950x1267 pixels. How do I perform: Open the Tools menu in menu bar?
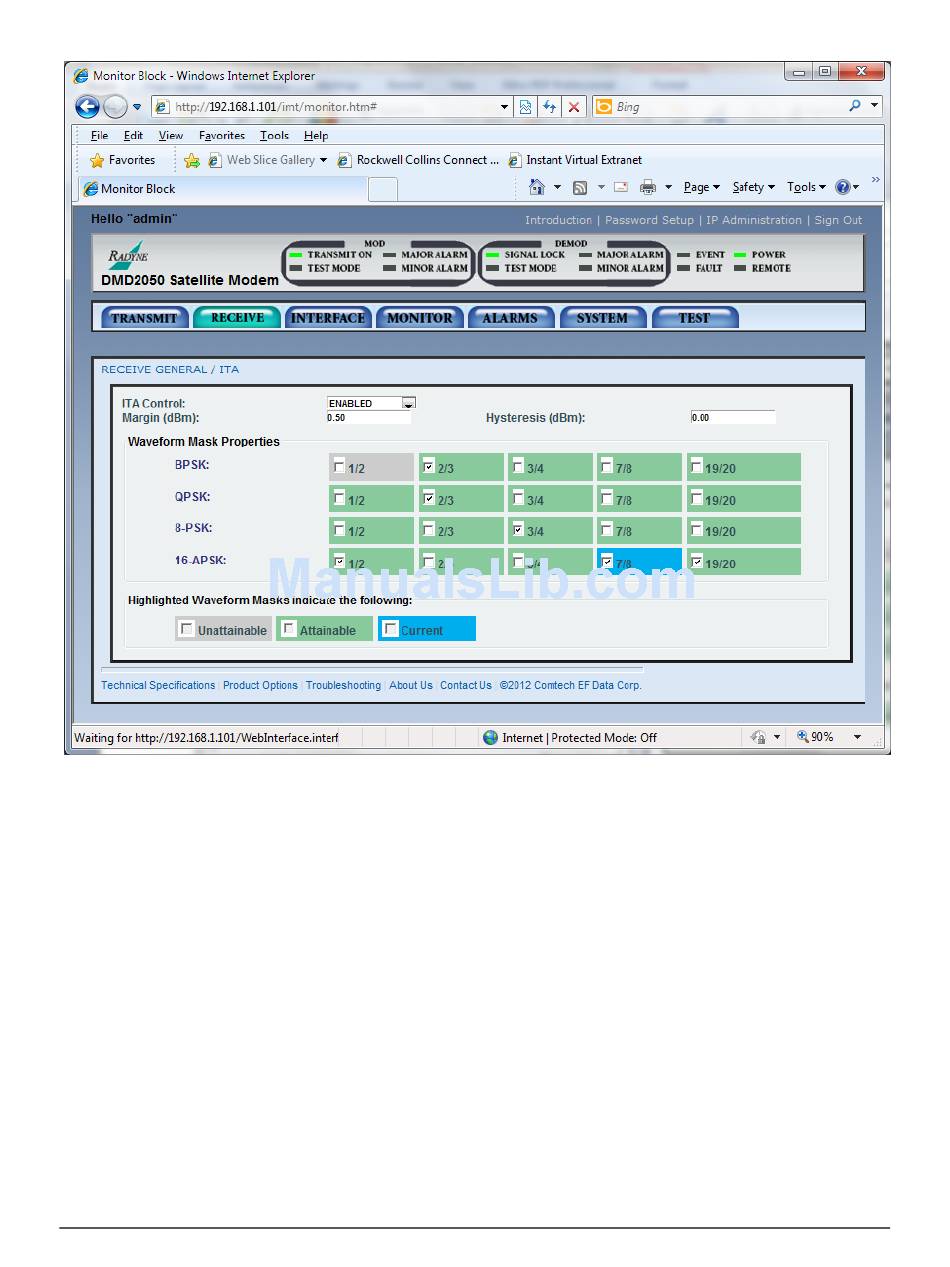(x=274, y=135)
